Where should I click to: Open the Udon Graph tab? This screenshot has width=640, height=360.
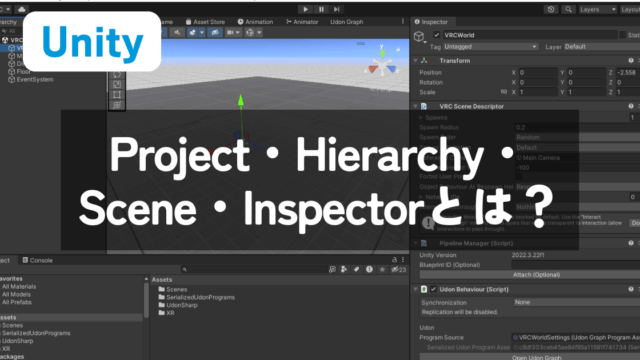pos(347,22)
